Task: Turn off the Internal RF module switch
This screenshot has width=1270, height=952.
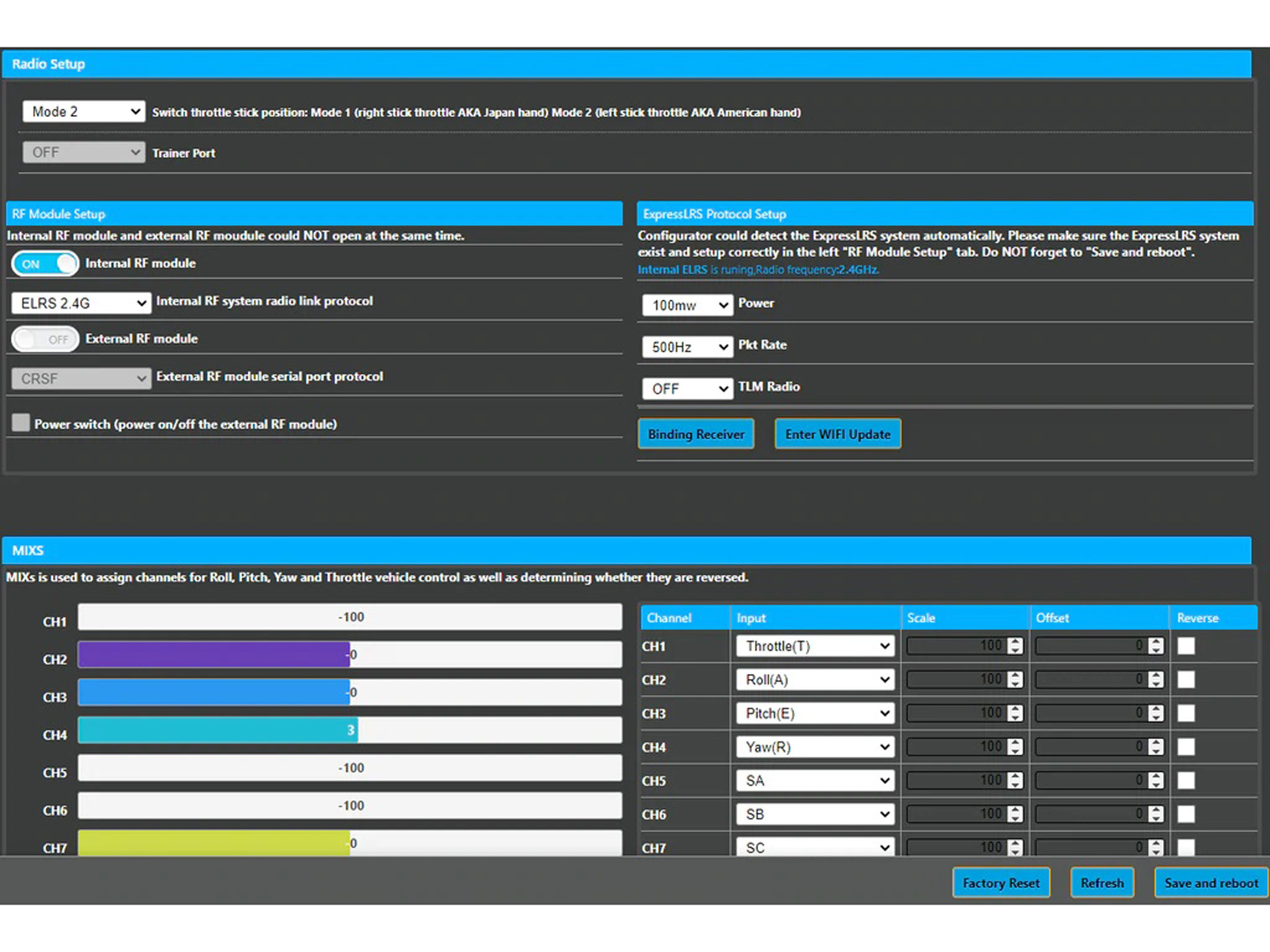Action: point(45,264)
